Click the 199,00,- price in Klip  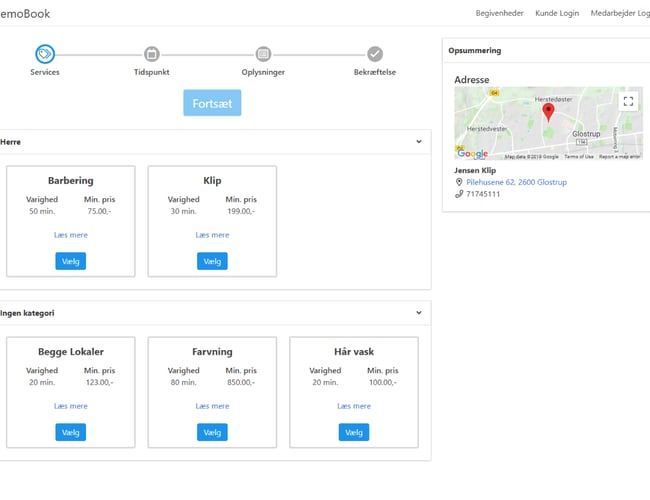241,211
